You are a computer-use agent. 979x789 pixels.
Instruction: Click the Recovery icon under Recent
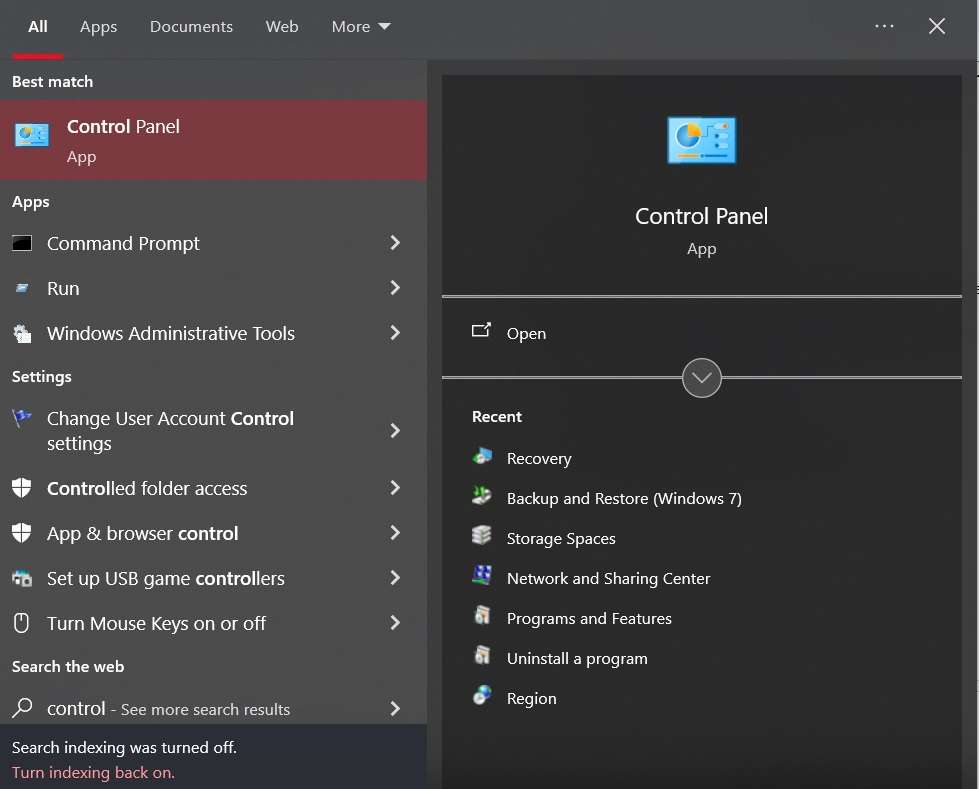coord(482,456)
